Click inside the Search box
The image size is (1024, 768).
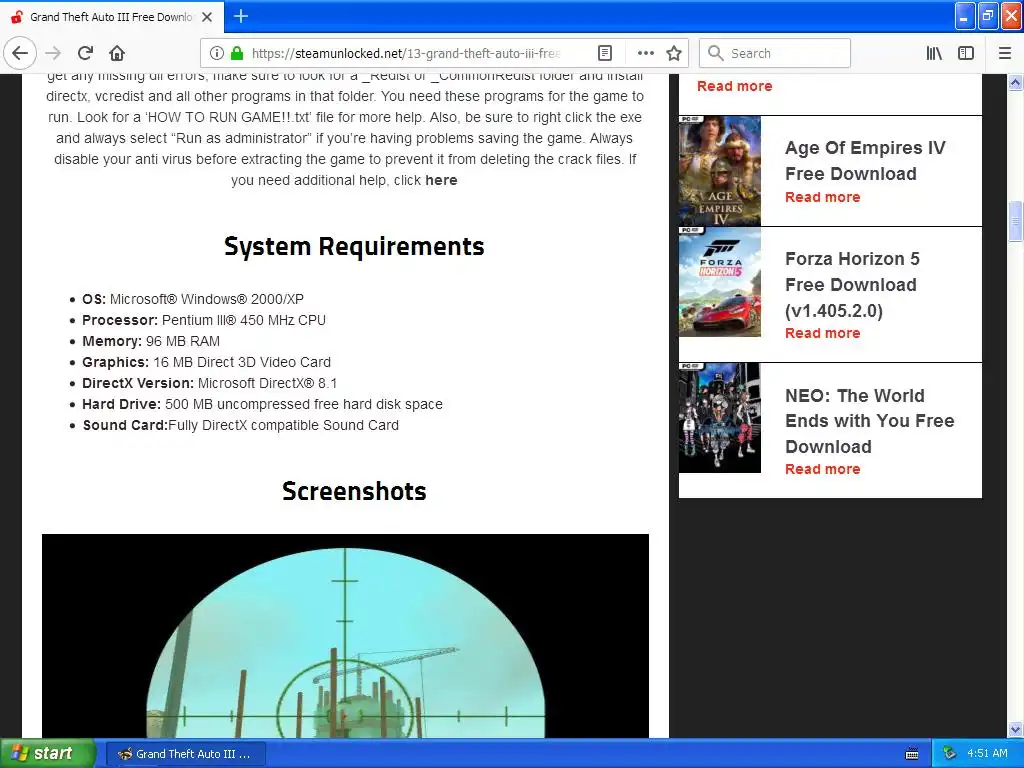click(775, 53)
